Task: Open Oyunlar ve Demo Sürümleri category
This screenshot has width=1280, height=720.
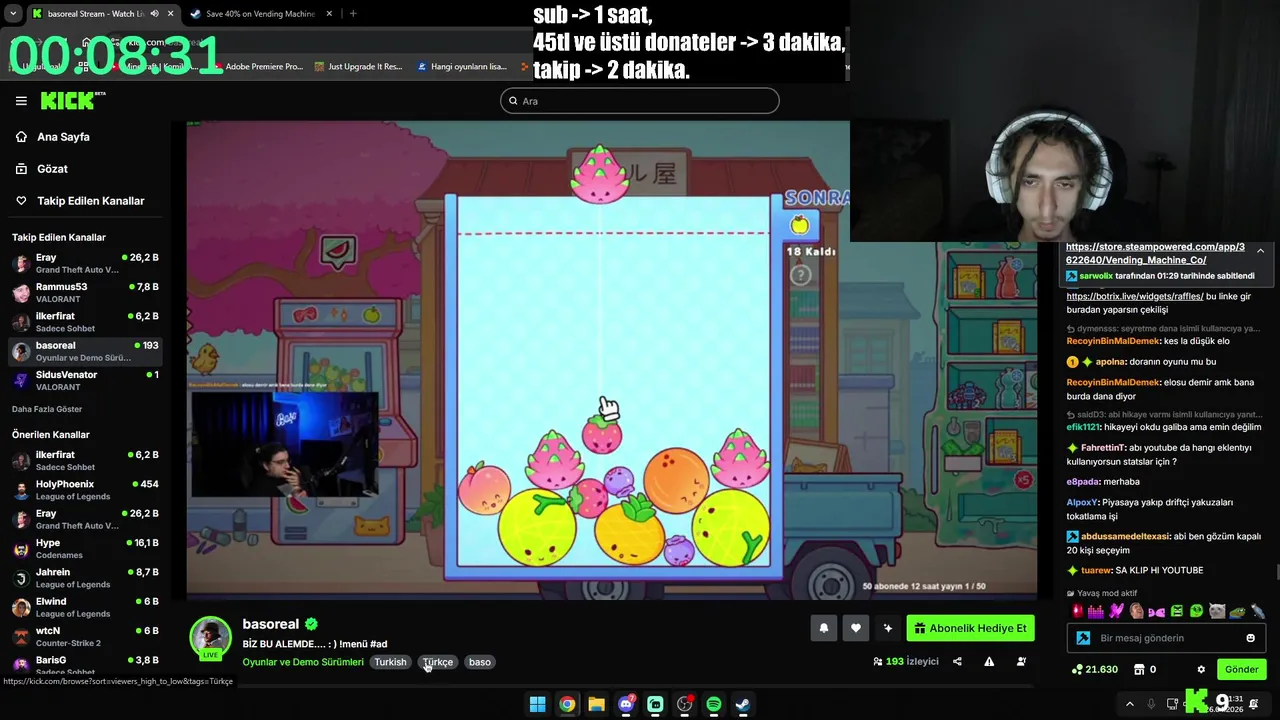Action: (303, 662)
